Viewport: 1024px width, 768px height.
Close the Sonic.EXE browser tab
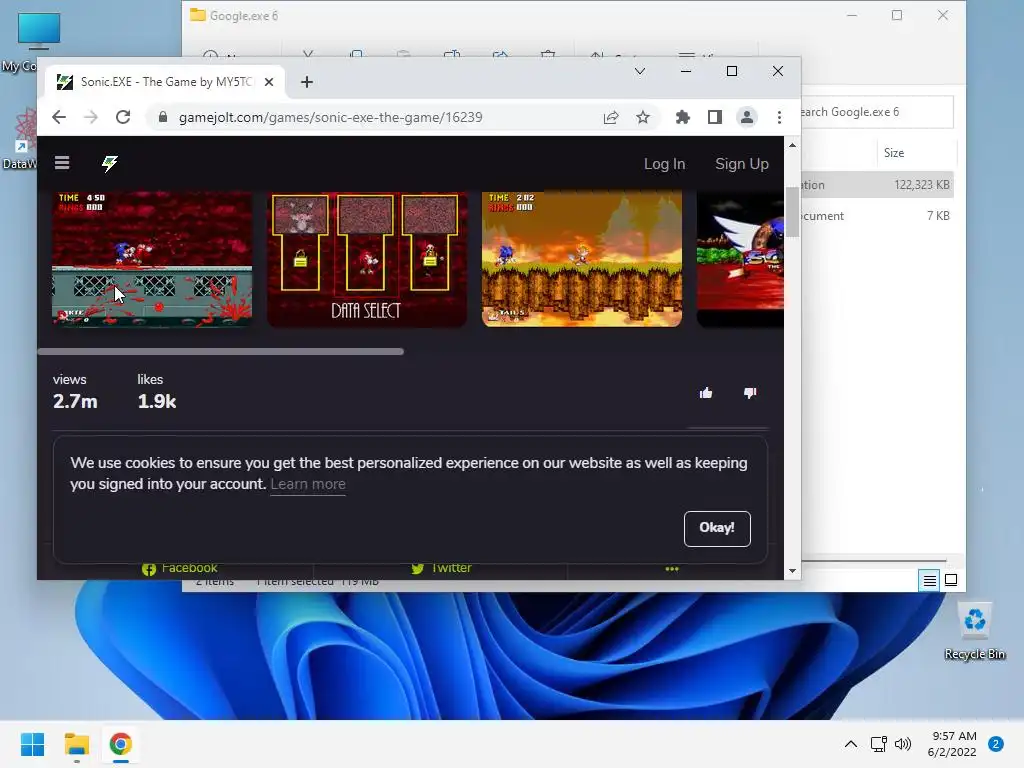tap(268, 82)
